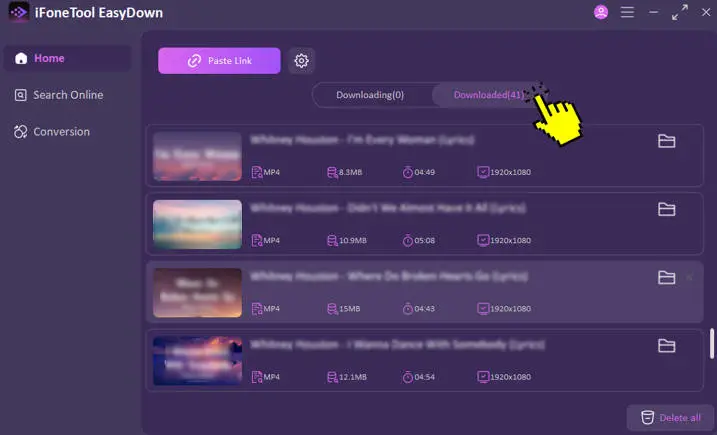Open download settings gear icon
Screen dimensions: 717x435
click(301, 60)
